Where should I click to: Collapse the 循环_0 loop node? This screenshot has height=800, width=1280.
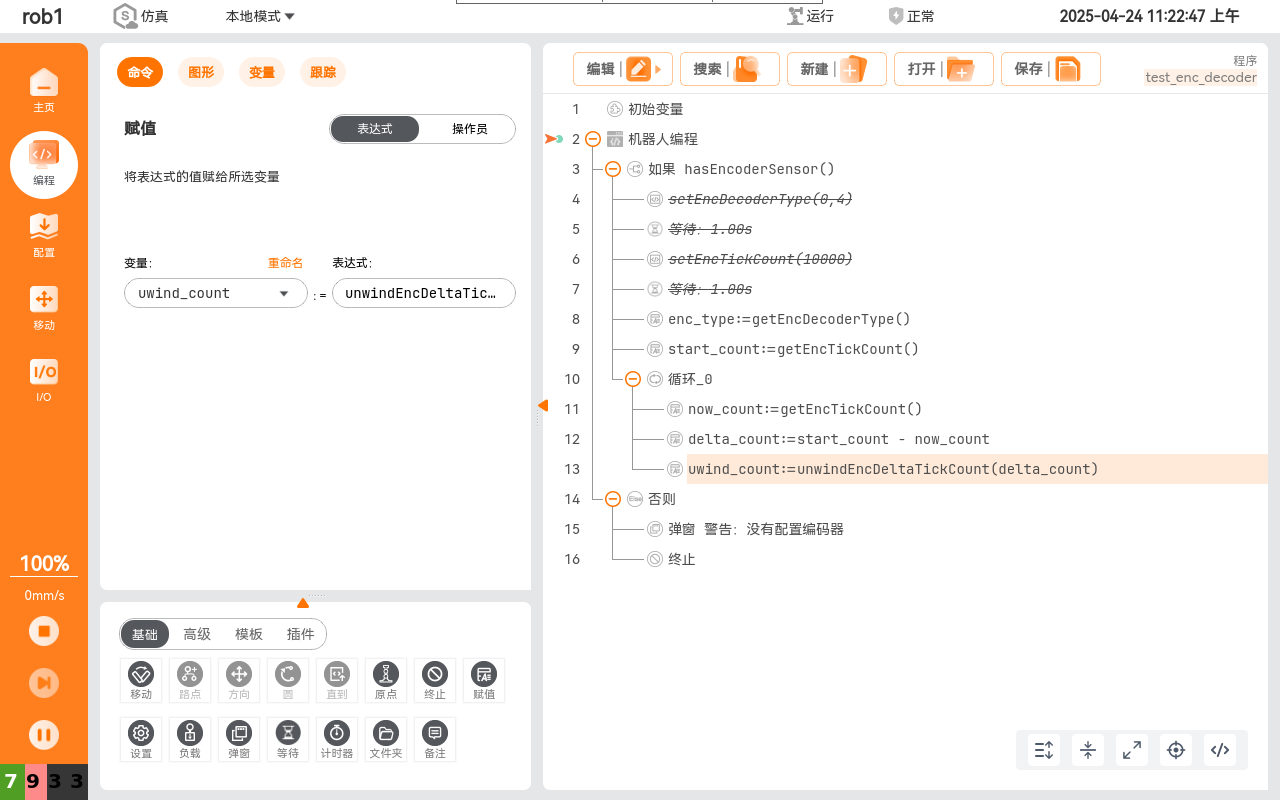tap(632, 379)
